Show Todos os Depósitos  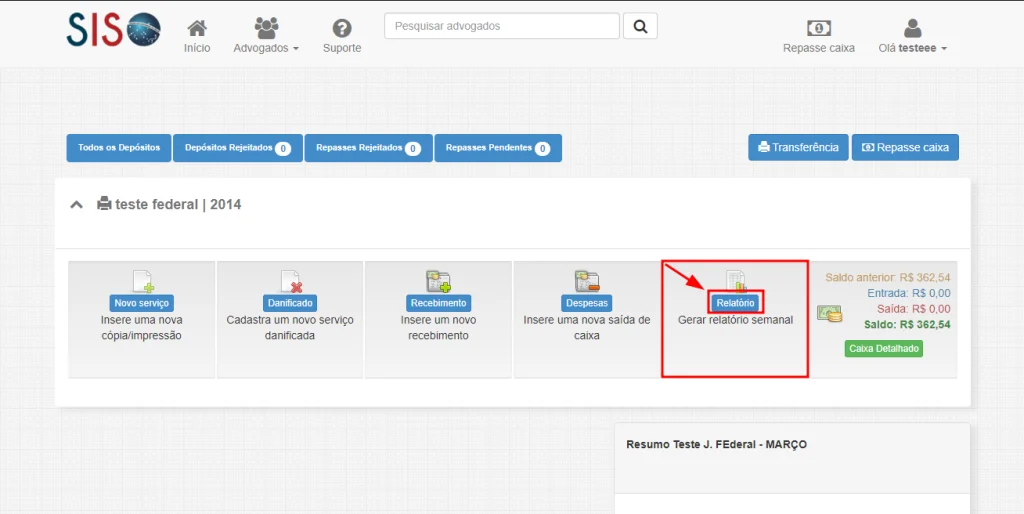[x=119, y=148]
